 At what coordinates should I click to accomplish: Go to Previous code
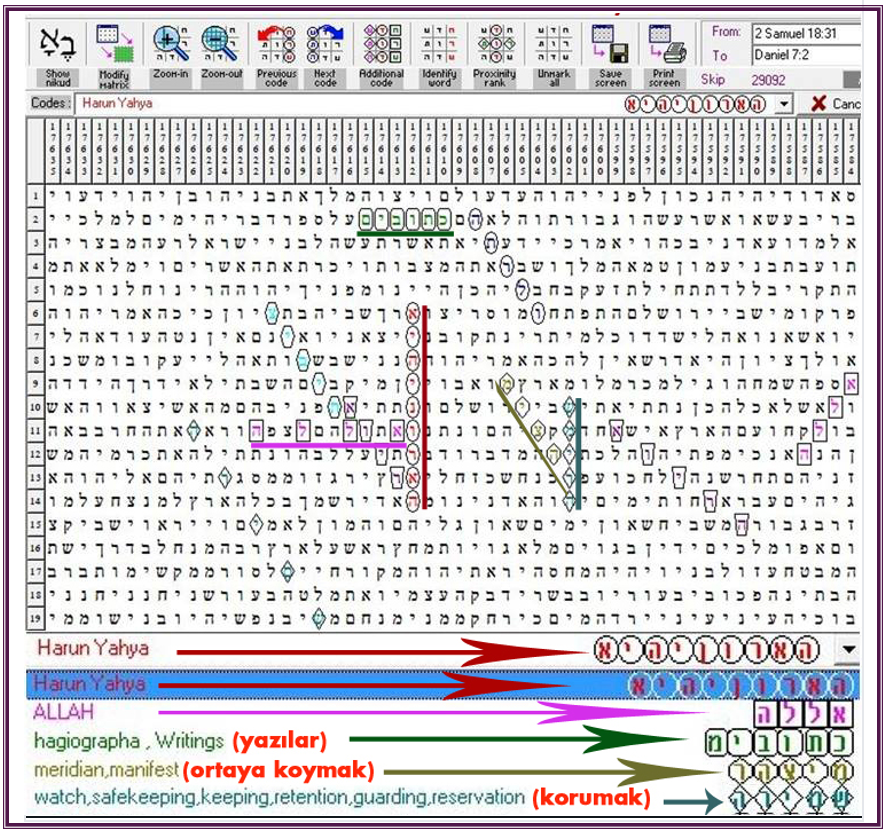coord(276,44)
